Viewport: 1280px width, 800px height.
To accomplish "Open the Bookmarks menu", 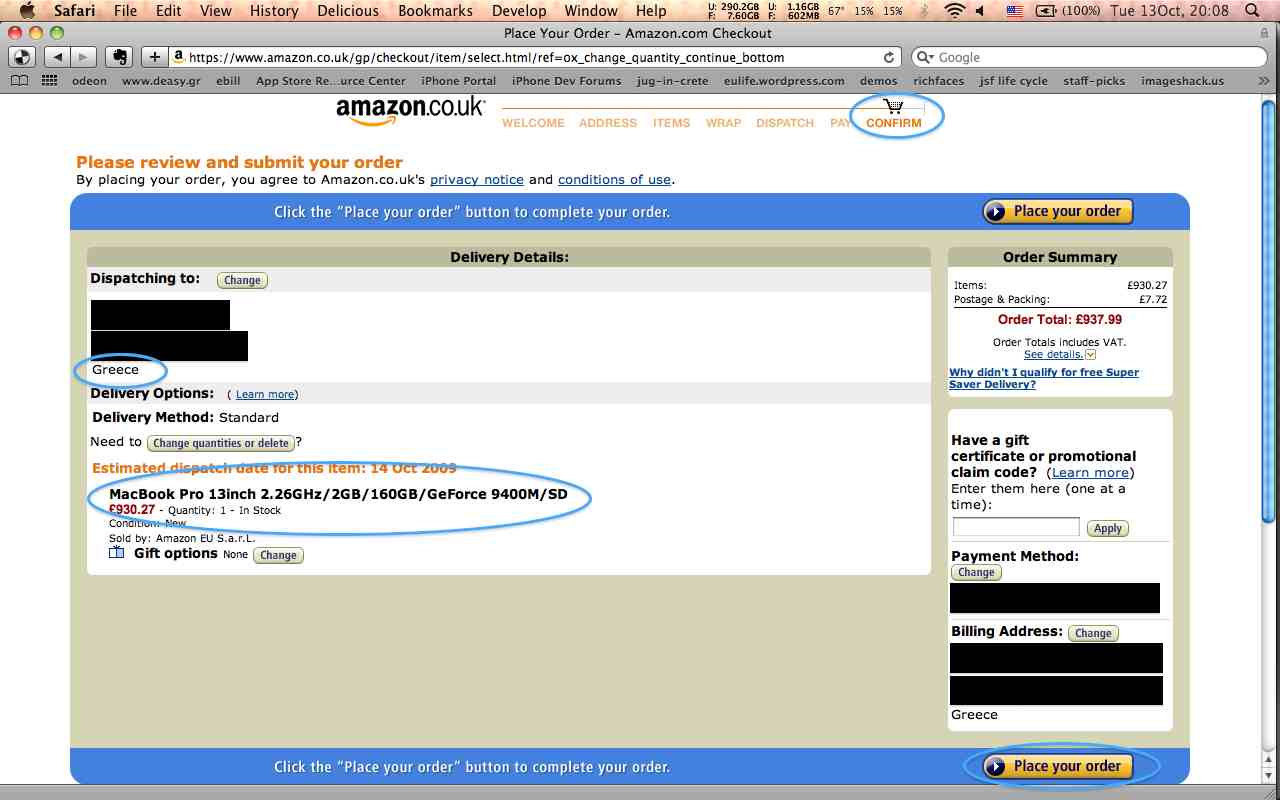I will pyautogui.click(x=435, y=11).
